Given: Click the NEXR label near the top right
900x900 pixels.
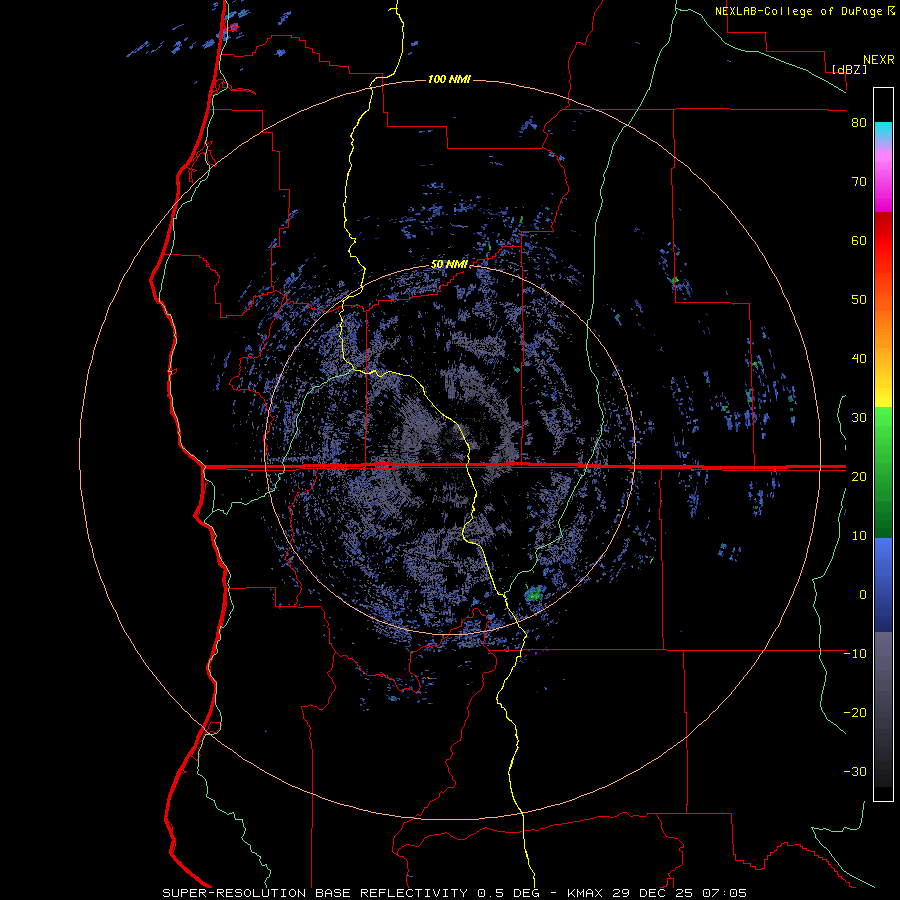Looking at the screenshot, I should pos(878,60).
